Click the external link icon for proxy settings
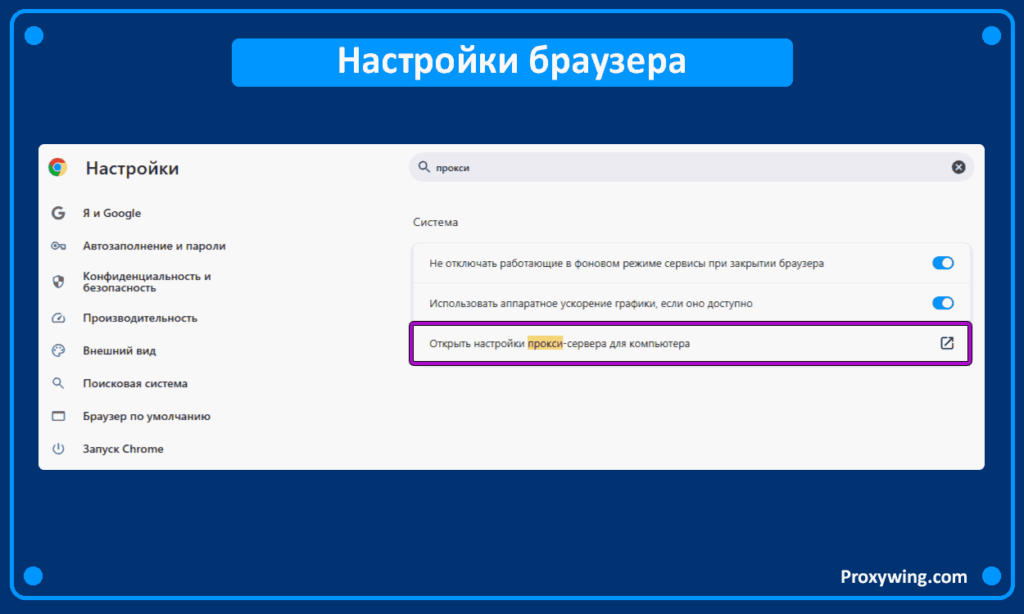 click(x=946, y=343)
